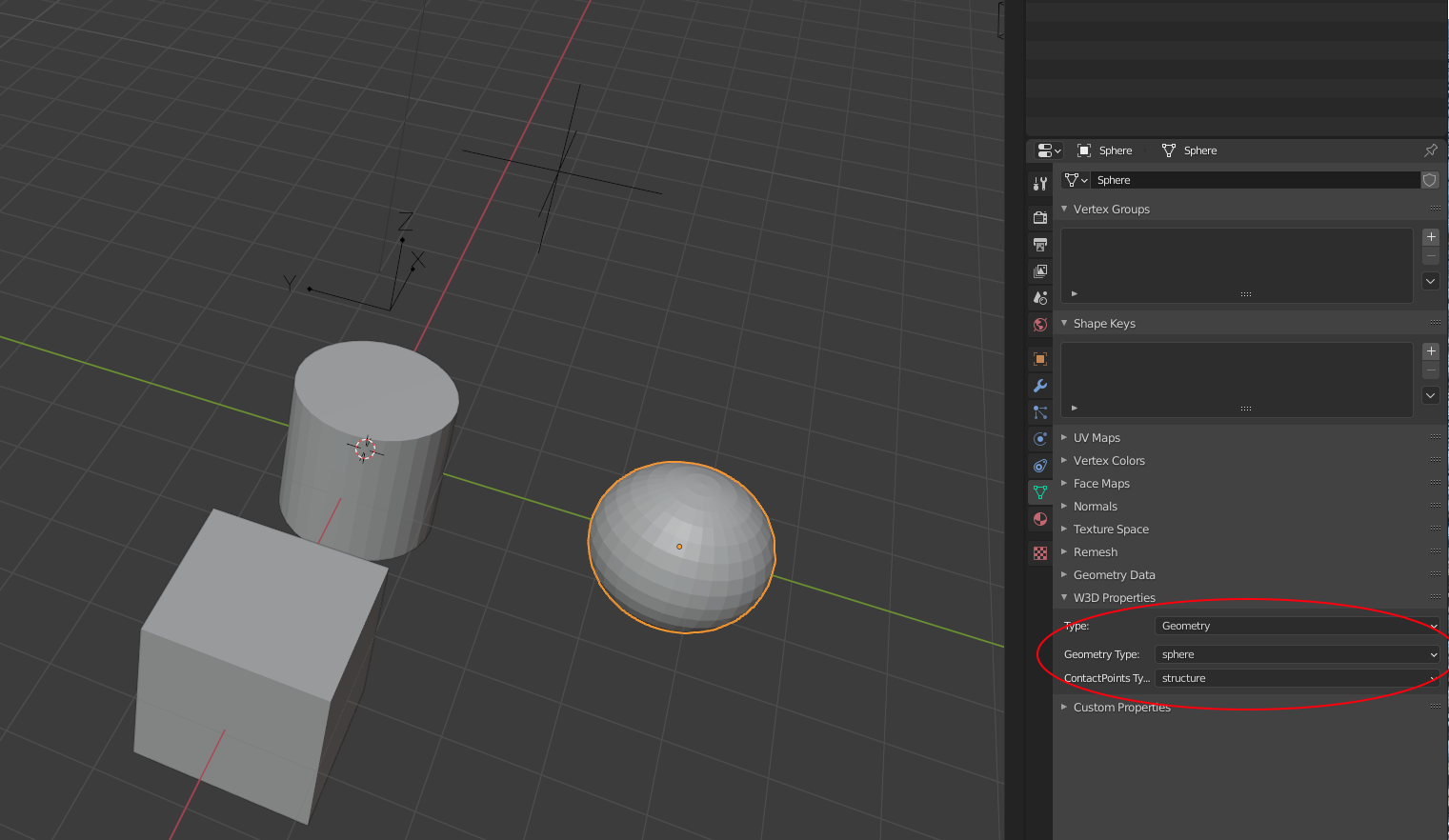Open the World properties tab

click(1040, 325)
